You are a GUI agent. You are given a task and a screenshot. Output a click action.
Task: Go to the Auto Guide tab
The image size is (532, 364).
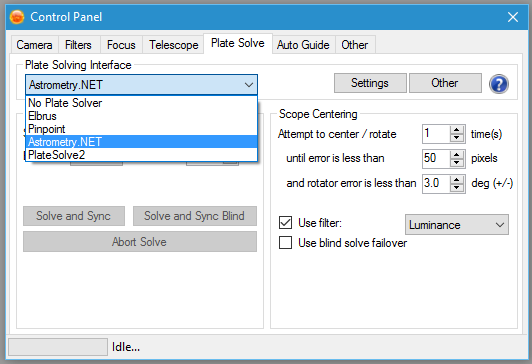(303, 45)
